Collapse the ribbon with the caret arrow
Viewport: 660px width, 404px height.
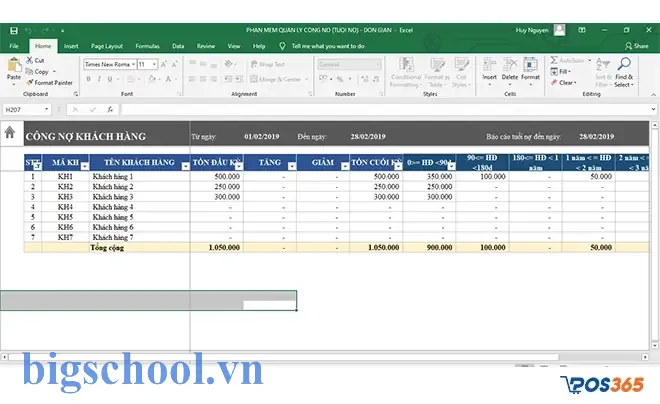click(x=653, y=95)
